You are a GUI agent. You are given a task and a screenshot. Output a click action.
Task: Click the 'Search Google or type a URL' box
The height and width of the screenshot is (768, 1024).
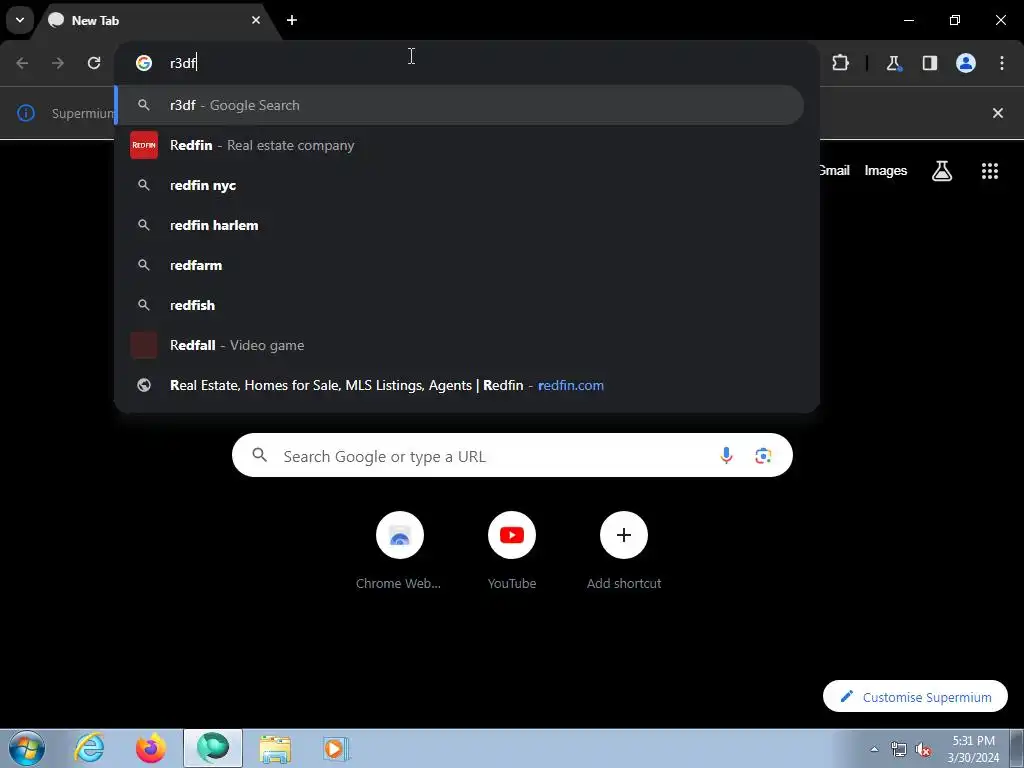click(x=512, y=455)
